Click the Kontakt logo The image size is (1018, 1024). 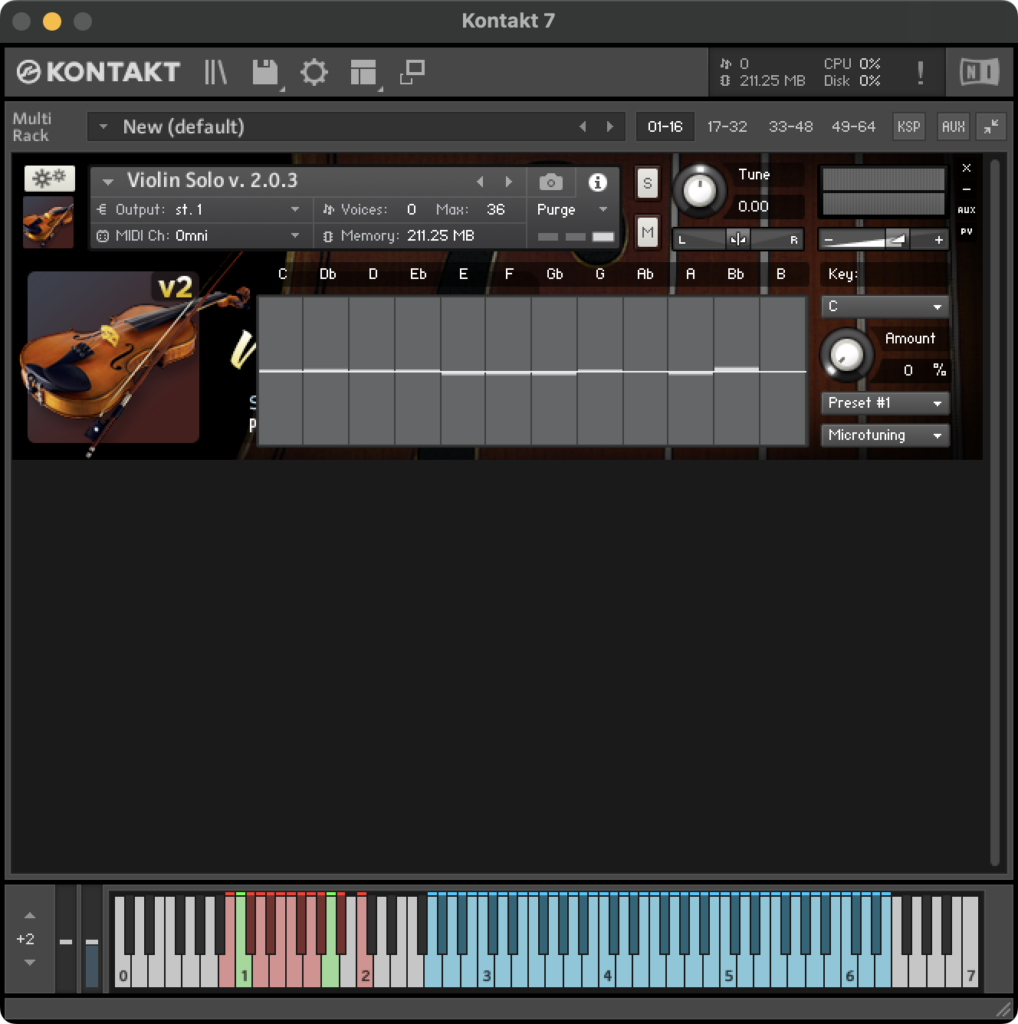point(98,72)
